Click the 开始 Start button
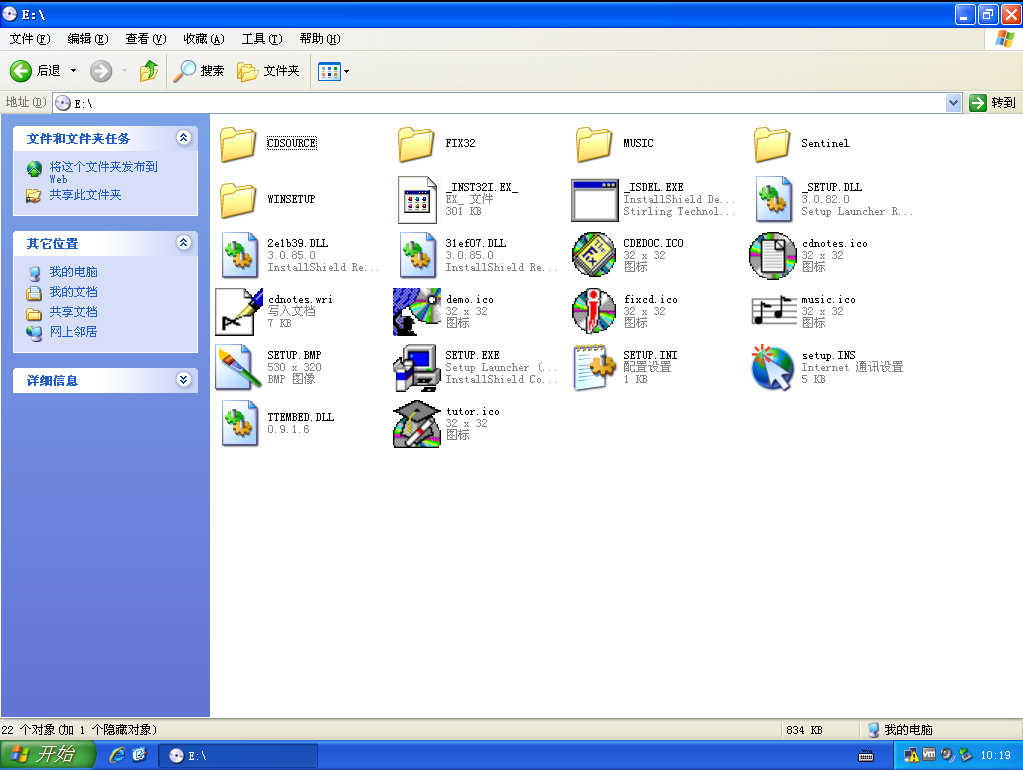 click(x=47, y=755)
